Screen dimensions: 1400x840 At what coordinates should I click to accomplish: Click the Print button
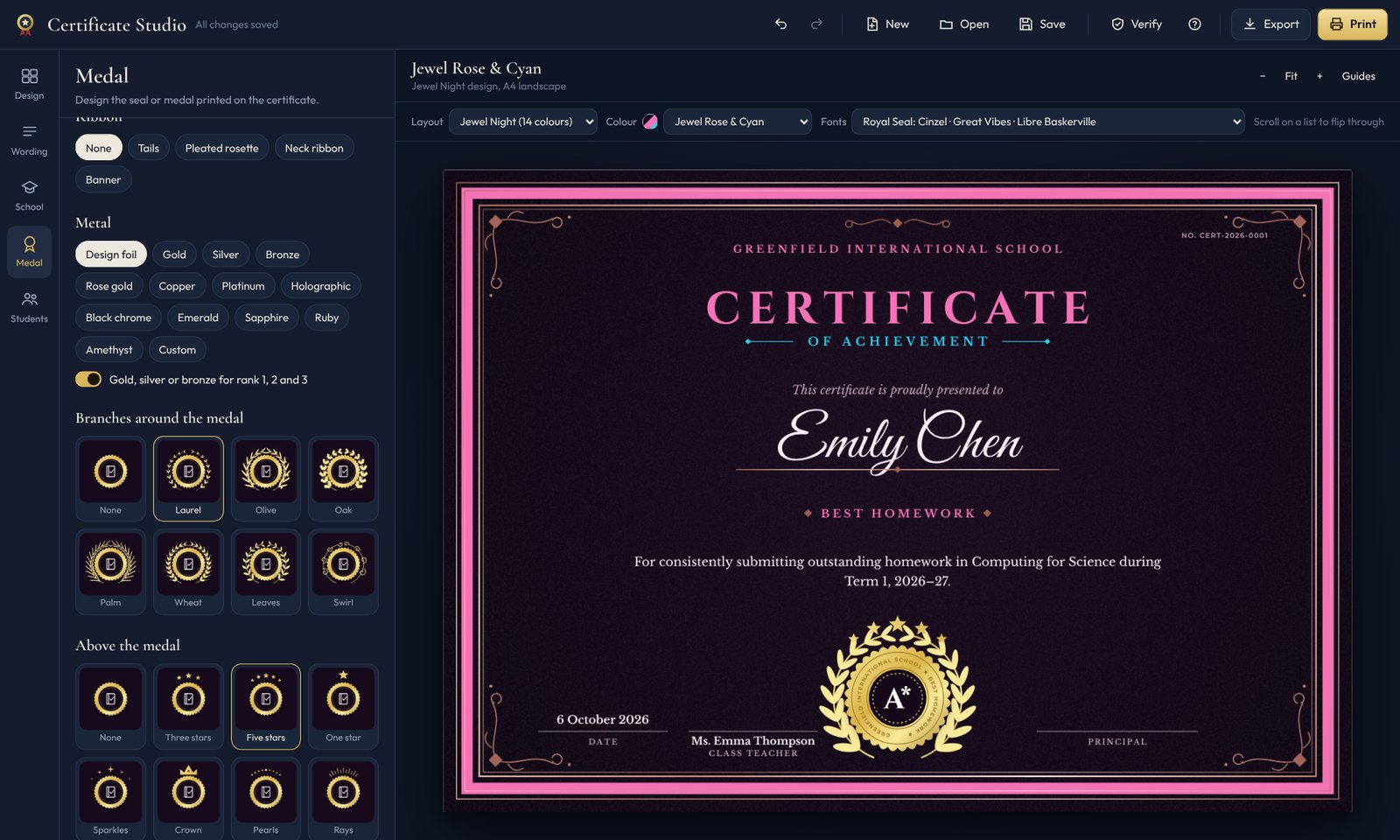pos(1353,24)
